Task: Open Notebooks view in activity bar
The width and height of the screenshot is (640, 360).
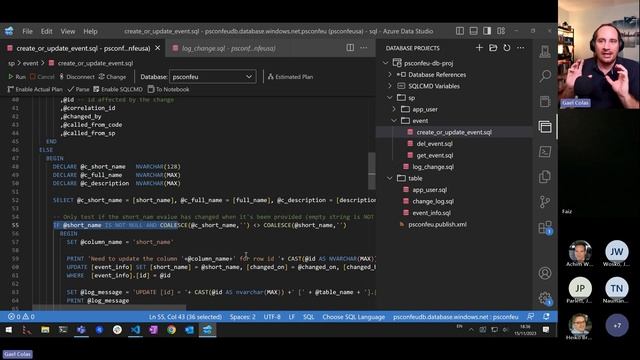Action: 545,102
